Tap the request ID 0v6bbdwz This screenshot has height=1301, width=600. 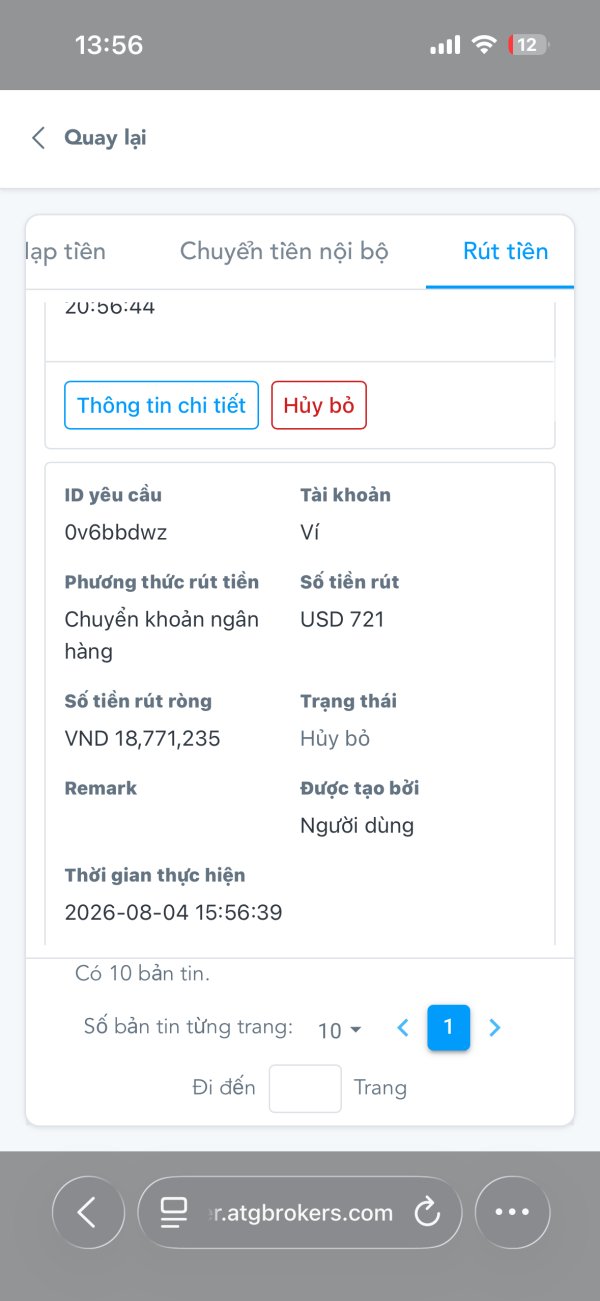[x=116, y=532]
